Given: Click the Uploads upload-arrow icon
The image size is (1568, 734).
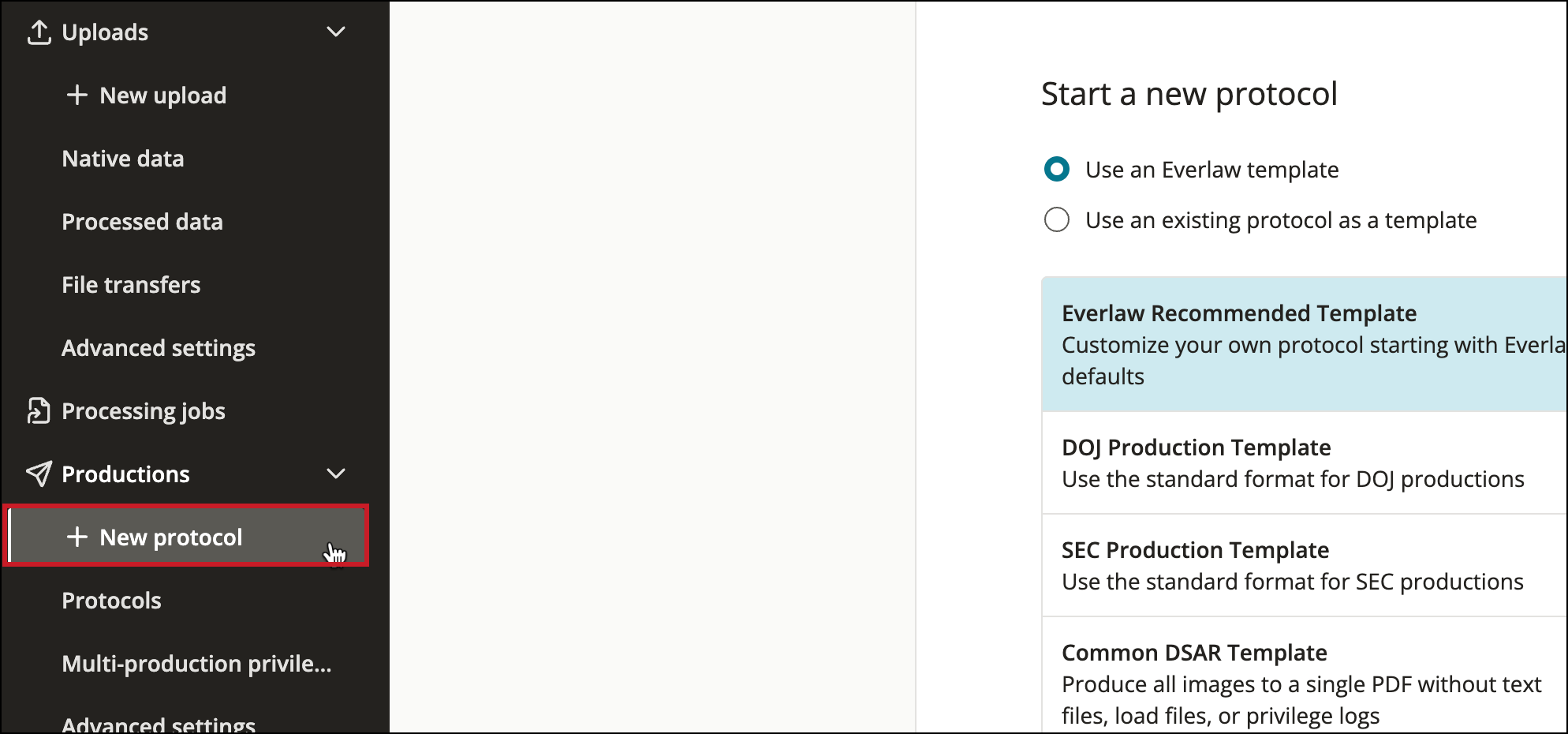Looking at the screenshot, I should point(39,32).
